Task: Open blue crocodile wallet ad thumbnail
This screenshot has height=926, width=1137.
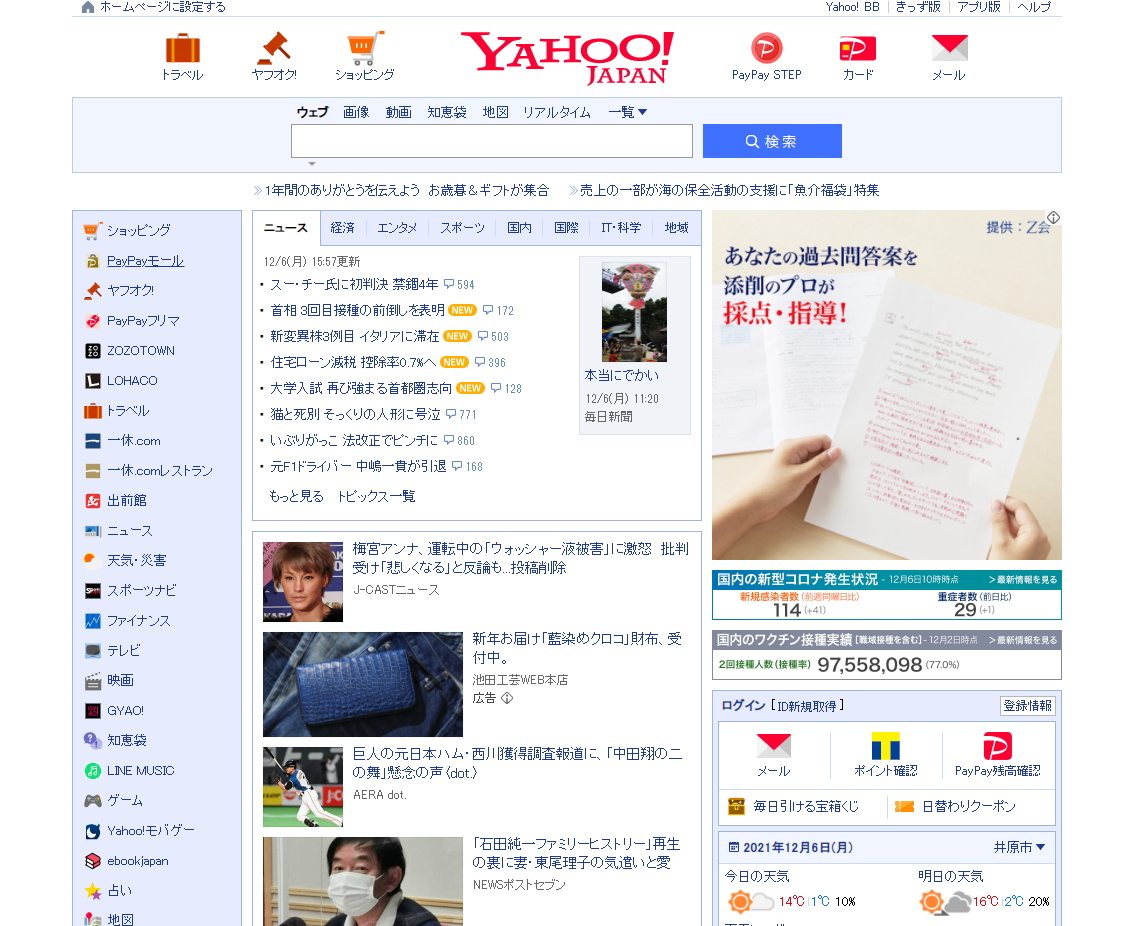Action: pyautogui.click(x=363, y=684)
